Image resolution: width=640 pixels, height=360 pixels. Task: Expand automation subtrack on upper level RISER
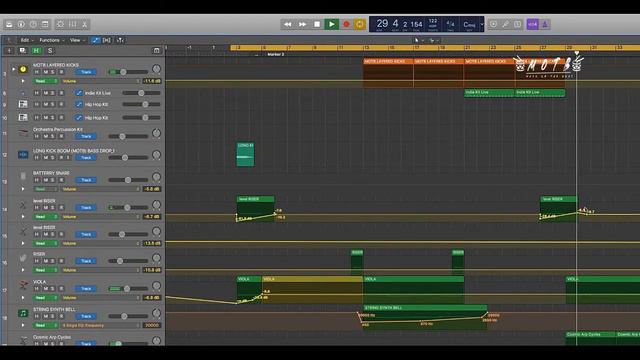click(x=23, y=217)
